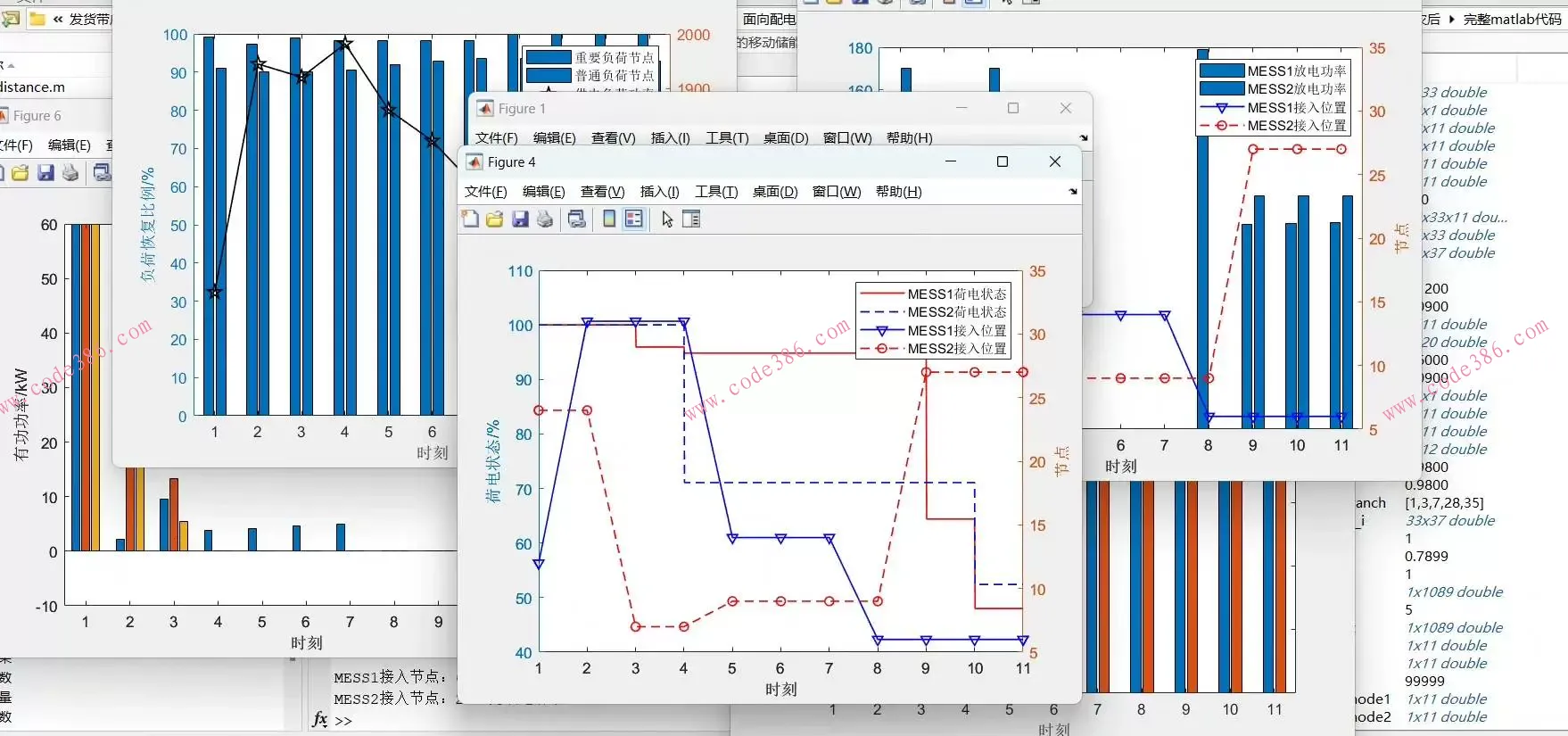Image resolution: width=1568 pixels, height=736 pixels.
Task: Select MESS1放电功率 legend entry in background figure
Action: 1273,71
